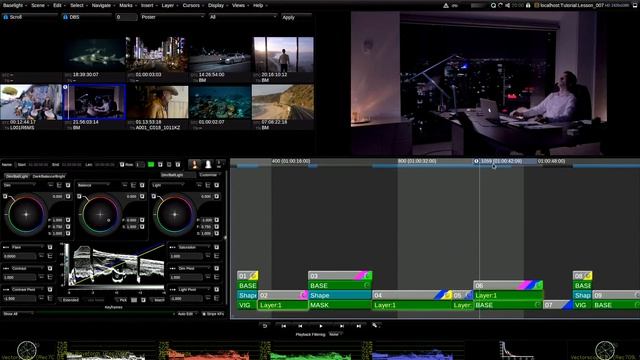Click the green enable indicator in the header
640x360 pixels.
151,164
